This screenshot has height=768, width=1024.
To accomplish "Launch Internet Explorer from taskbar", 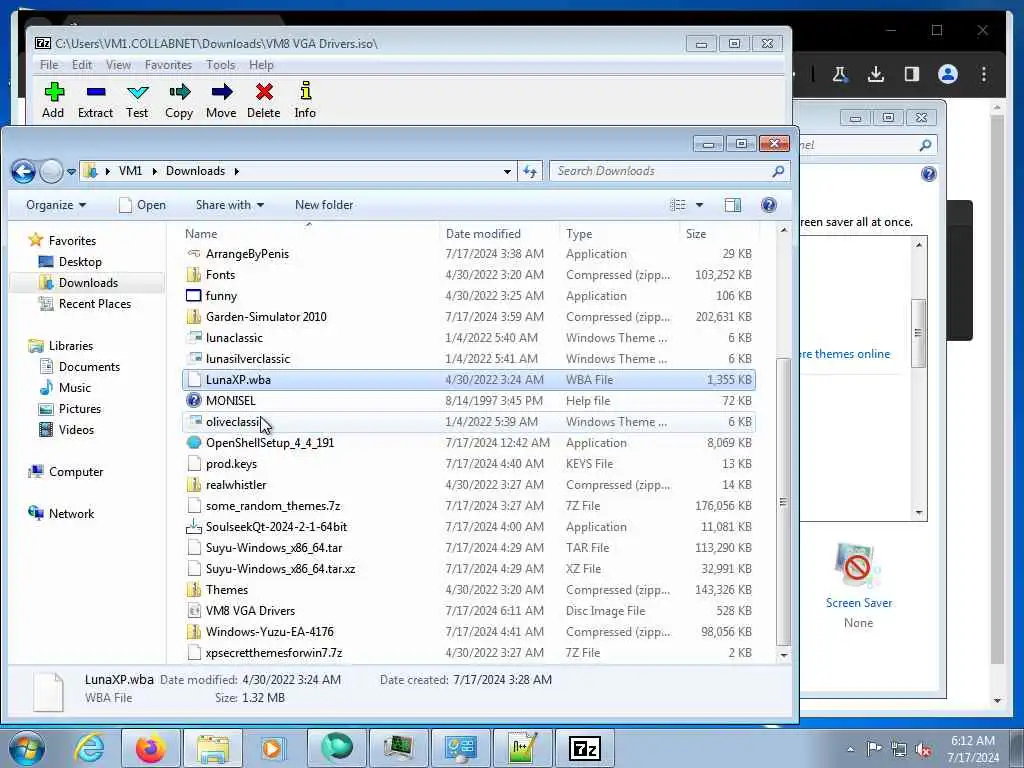I will coord(89,748).
